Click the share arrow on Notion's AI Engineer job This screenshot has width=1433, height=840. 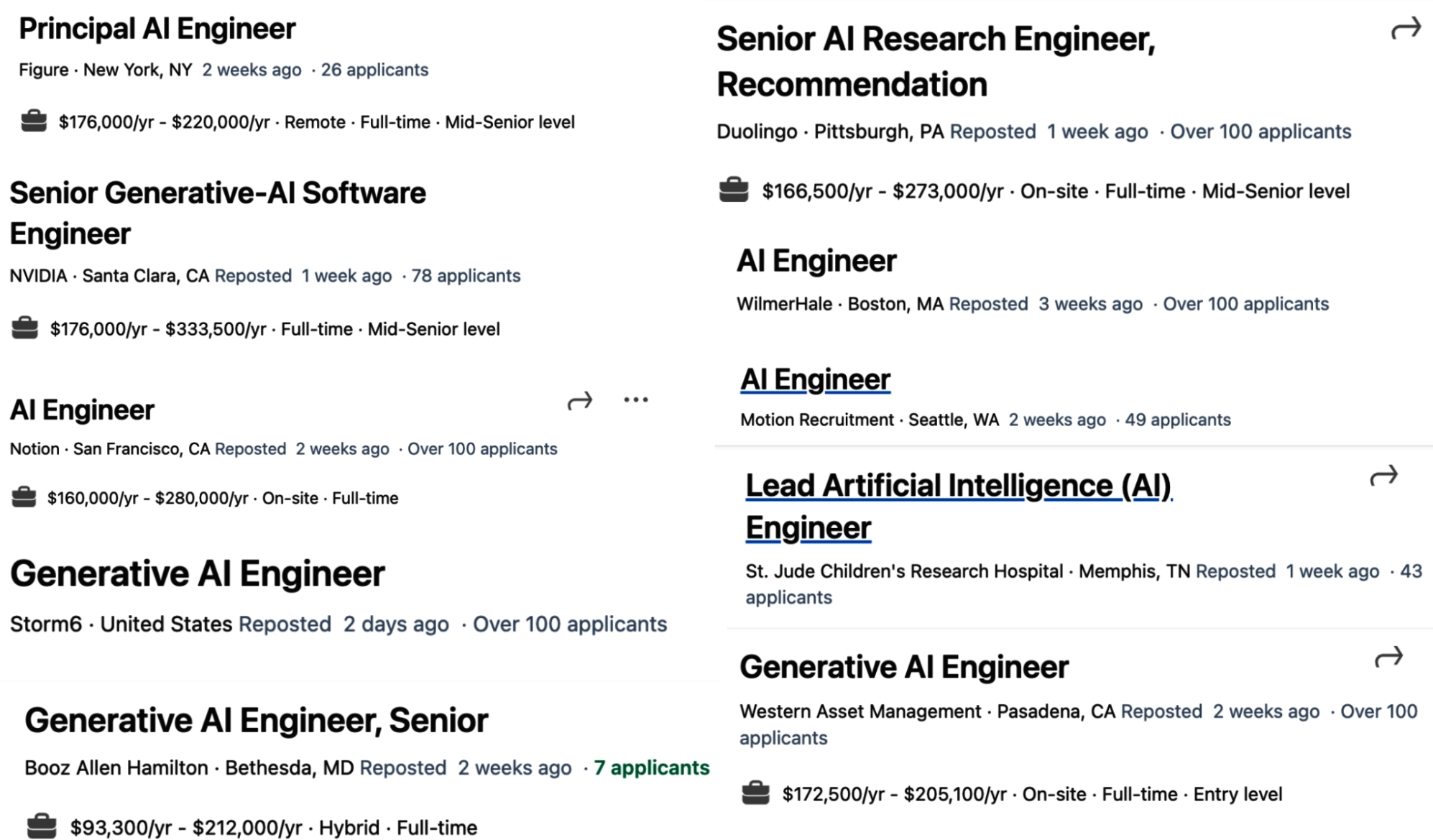pos(579,400)
